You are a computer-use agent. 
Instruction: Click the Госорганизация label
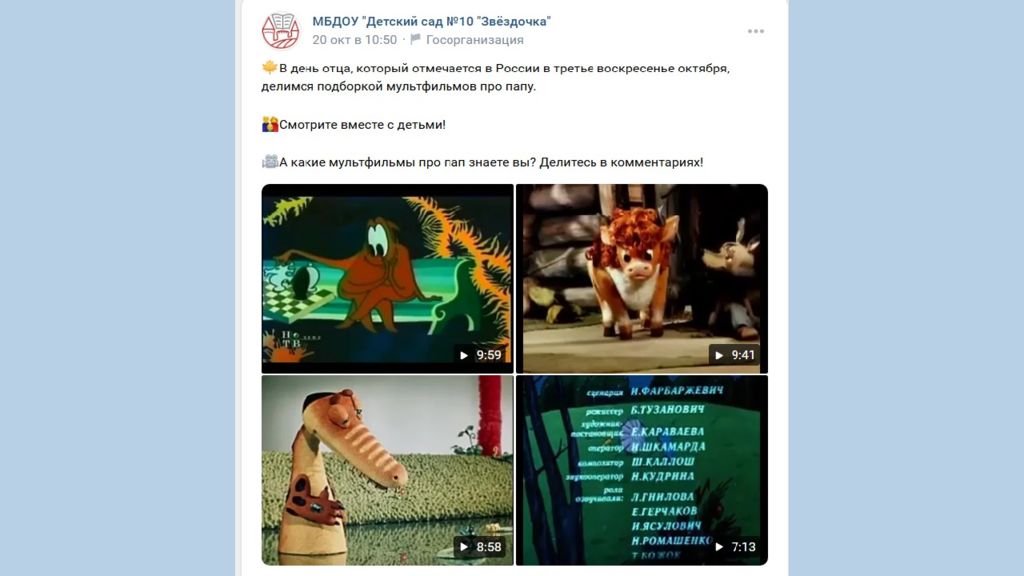point(475,40)
